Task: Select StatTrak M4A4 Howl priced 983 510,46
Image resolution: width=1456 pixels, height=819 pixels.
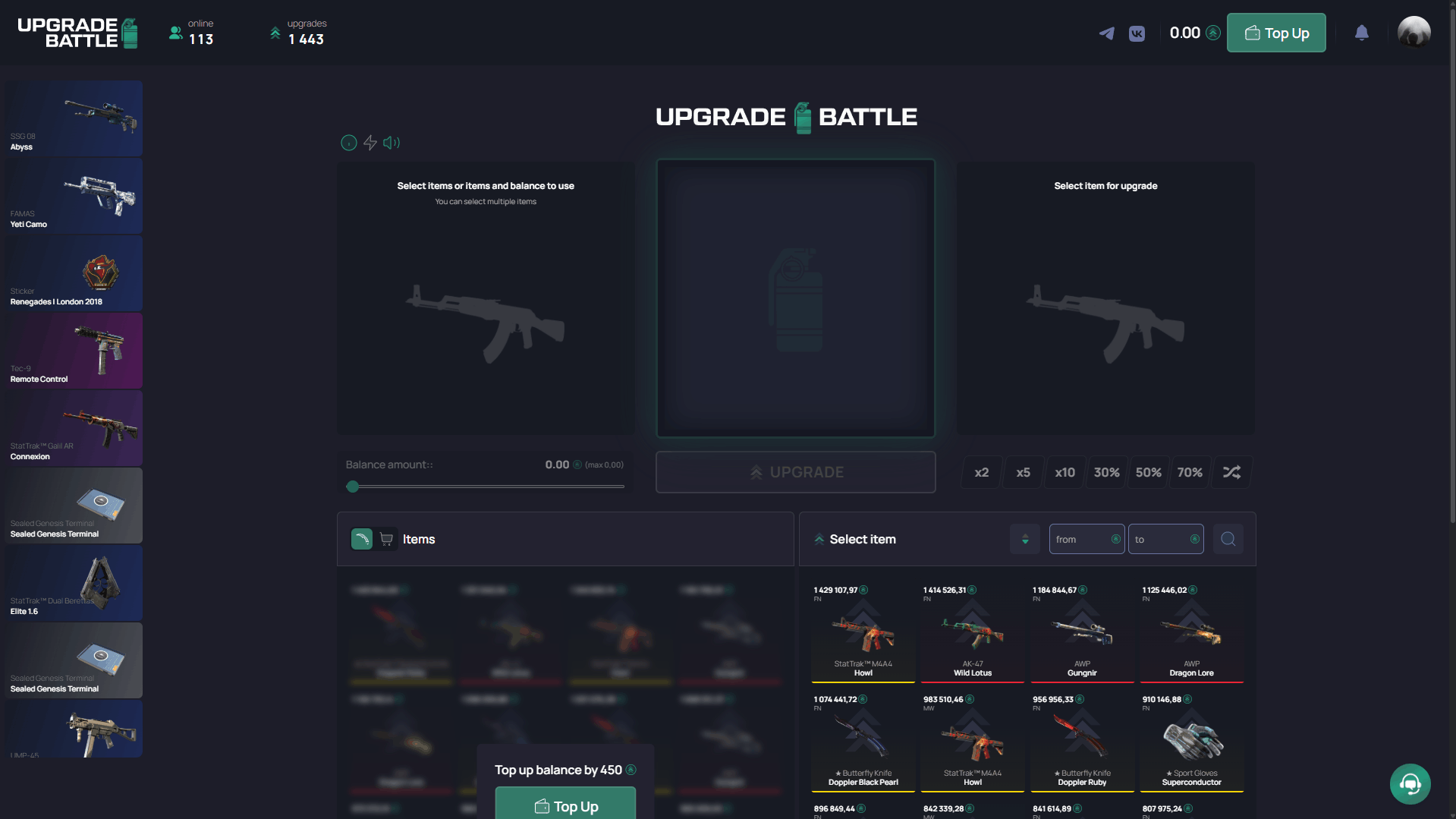Action: (x=973, y=742)
